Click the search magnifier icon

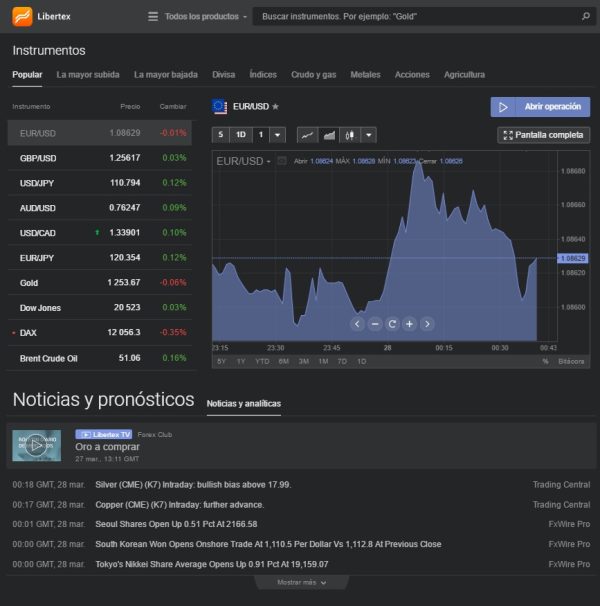pos(586,16)
